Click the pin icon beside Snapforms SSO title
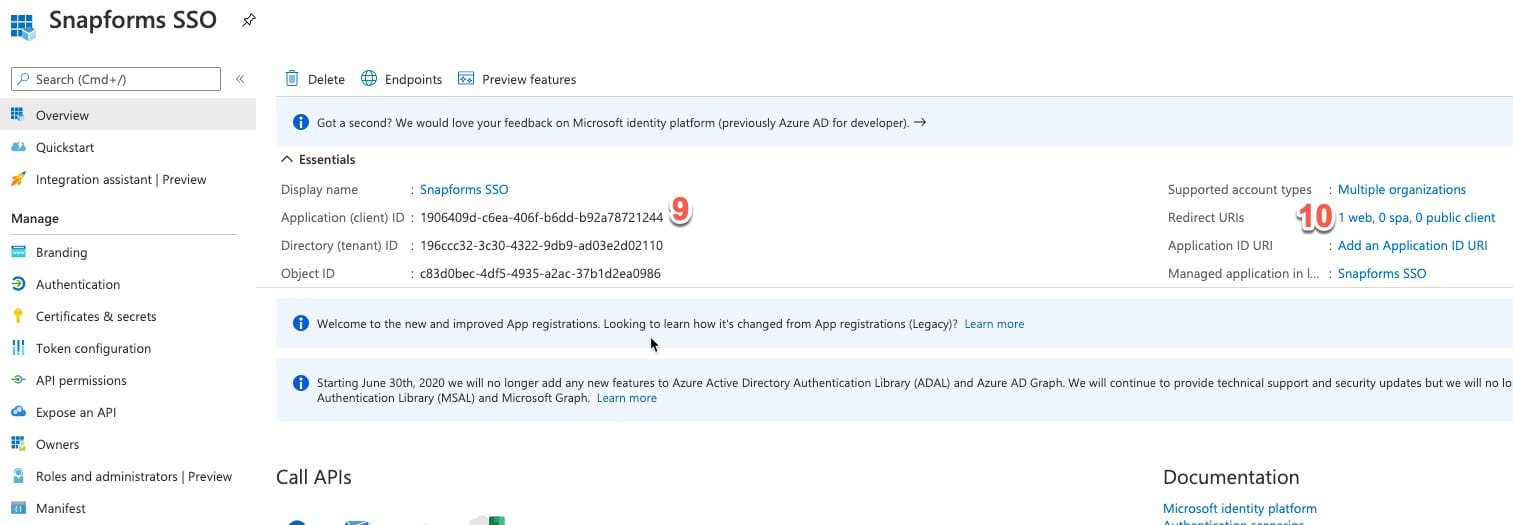 tap(249, 21)
